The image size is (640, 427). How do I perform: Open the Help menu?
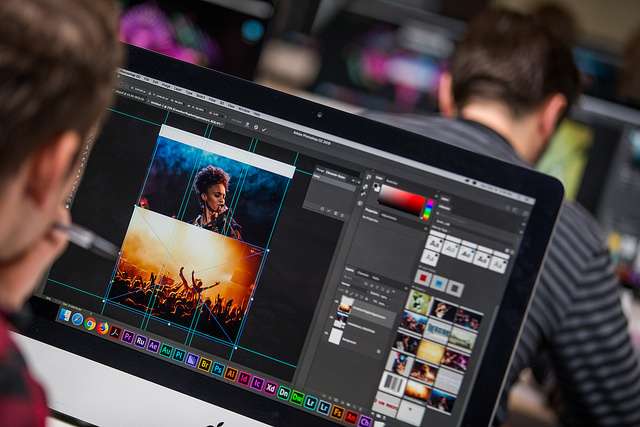(257, 113)
